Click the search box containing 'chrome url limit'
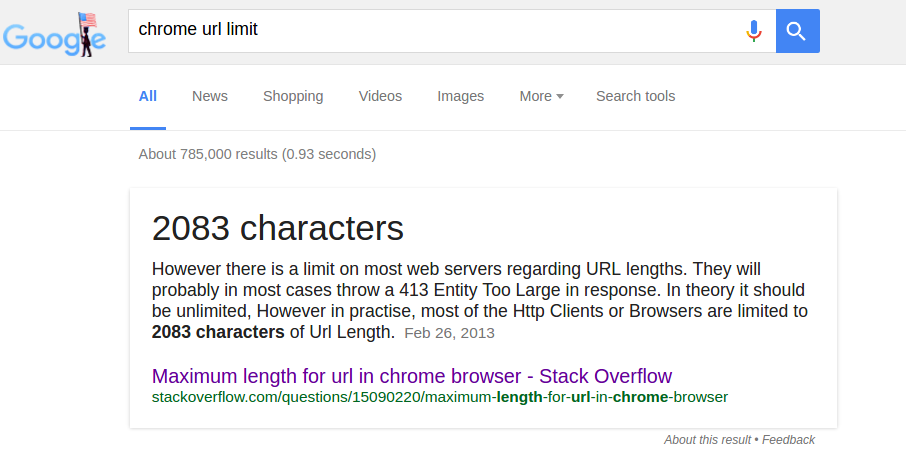Screen dimensions: 906x451 pyautogui.click(x=430, y=30)
